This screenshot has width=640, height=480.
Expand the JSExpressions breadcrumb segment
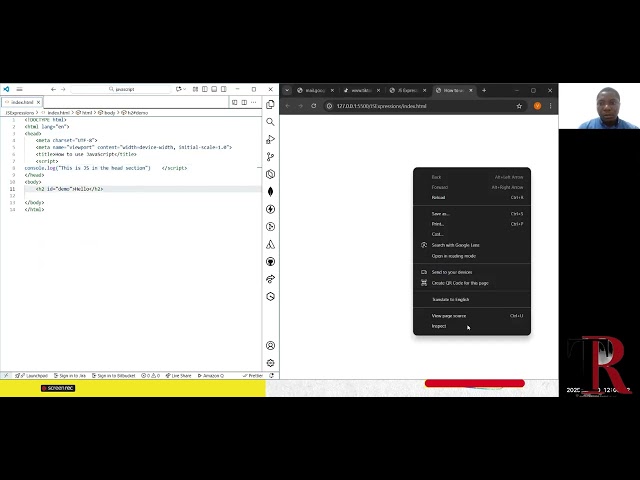pos(19,113)
